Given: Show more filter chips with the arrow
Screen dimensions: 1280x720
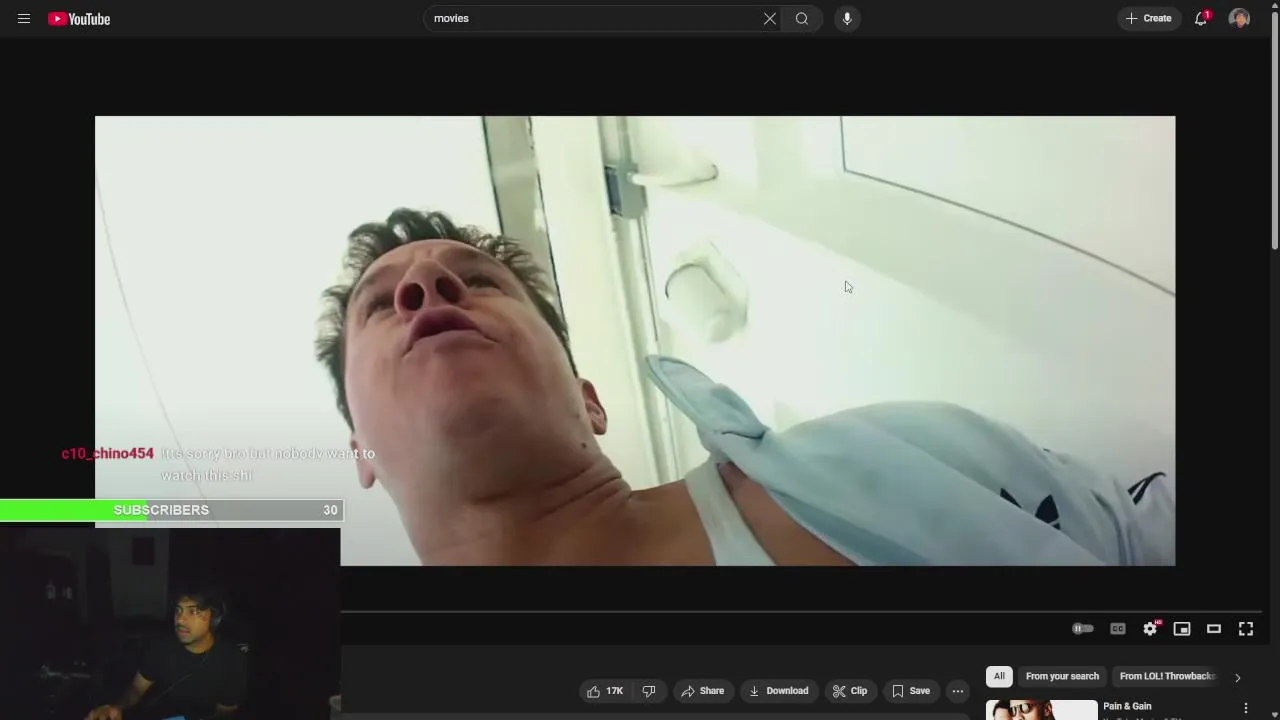Looking at the screenshot, I should (x=1237, y=677).
